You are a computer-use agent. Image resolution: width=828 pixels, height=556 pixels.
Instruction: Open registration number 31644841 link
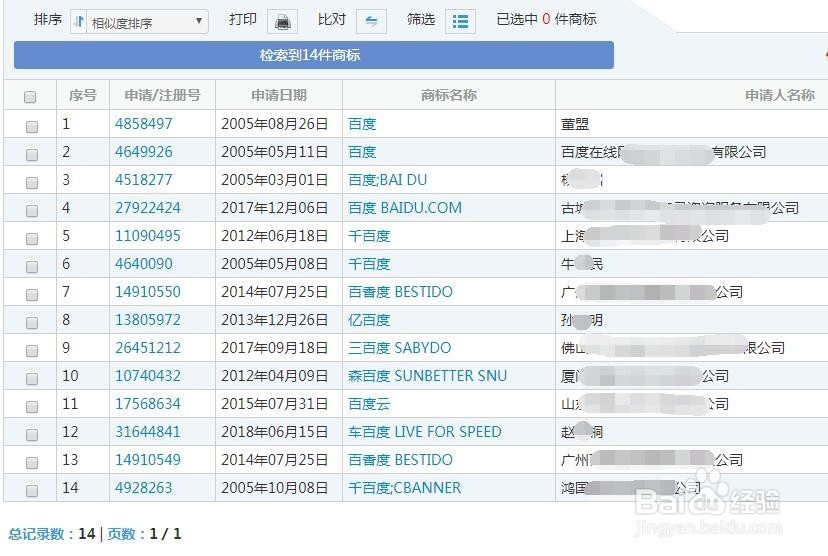(148, 431)
